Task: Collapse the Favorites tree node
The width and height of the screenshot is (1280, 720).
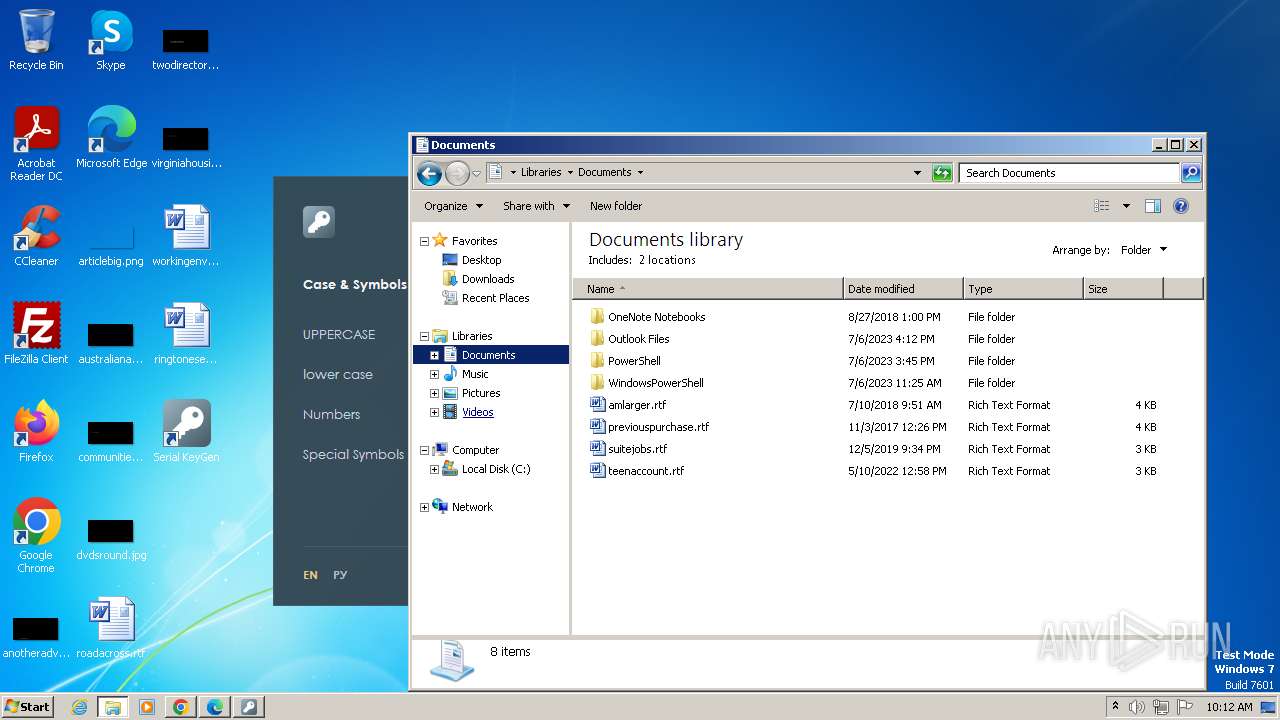Action: [424, 241]
